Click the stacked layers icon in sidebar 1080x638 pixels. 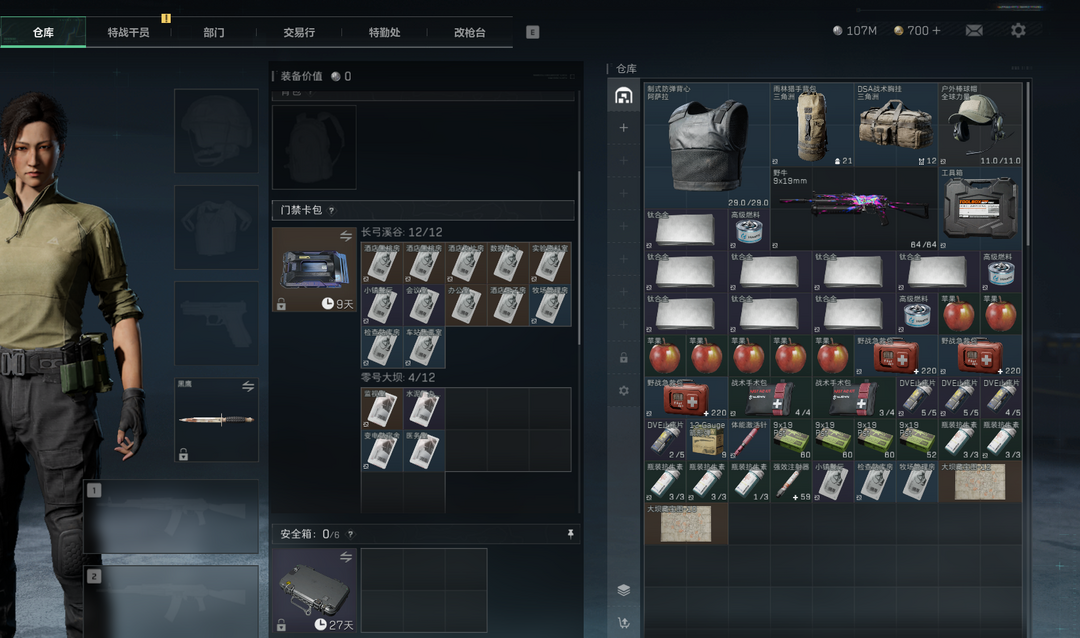623,590
